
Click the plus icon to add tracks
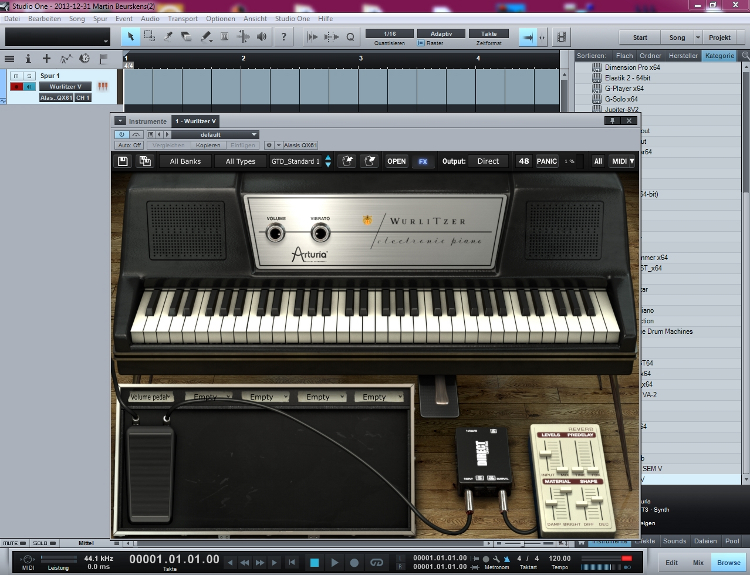coord(46,58)
